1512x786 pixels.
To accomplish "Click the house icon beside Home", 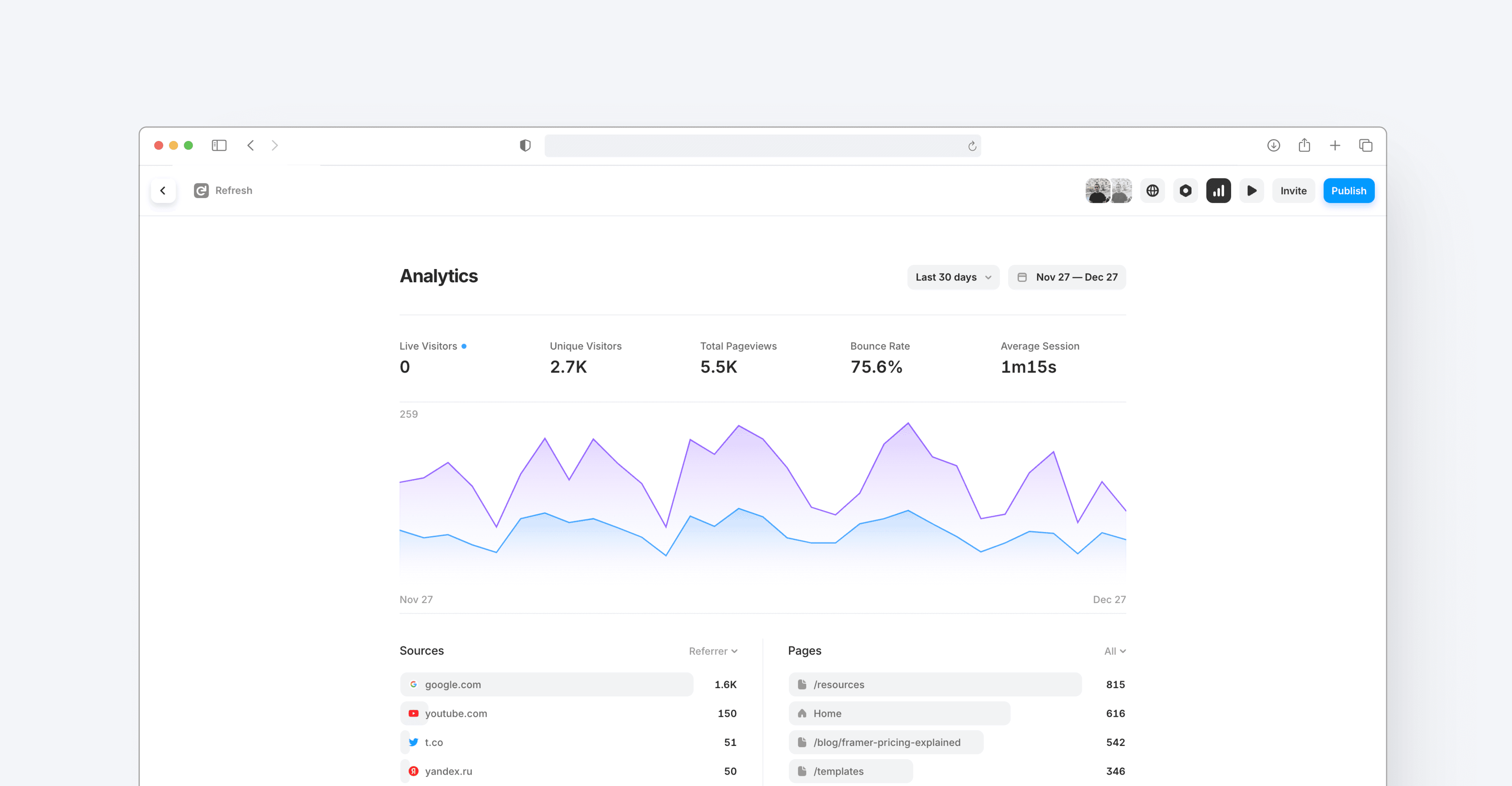I will [802, 713].
